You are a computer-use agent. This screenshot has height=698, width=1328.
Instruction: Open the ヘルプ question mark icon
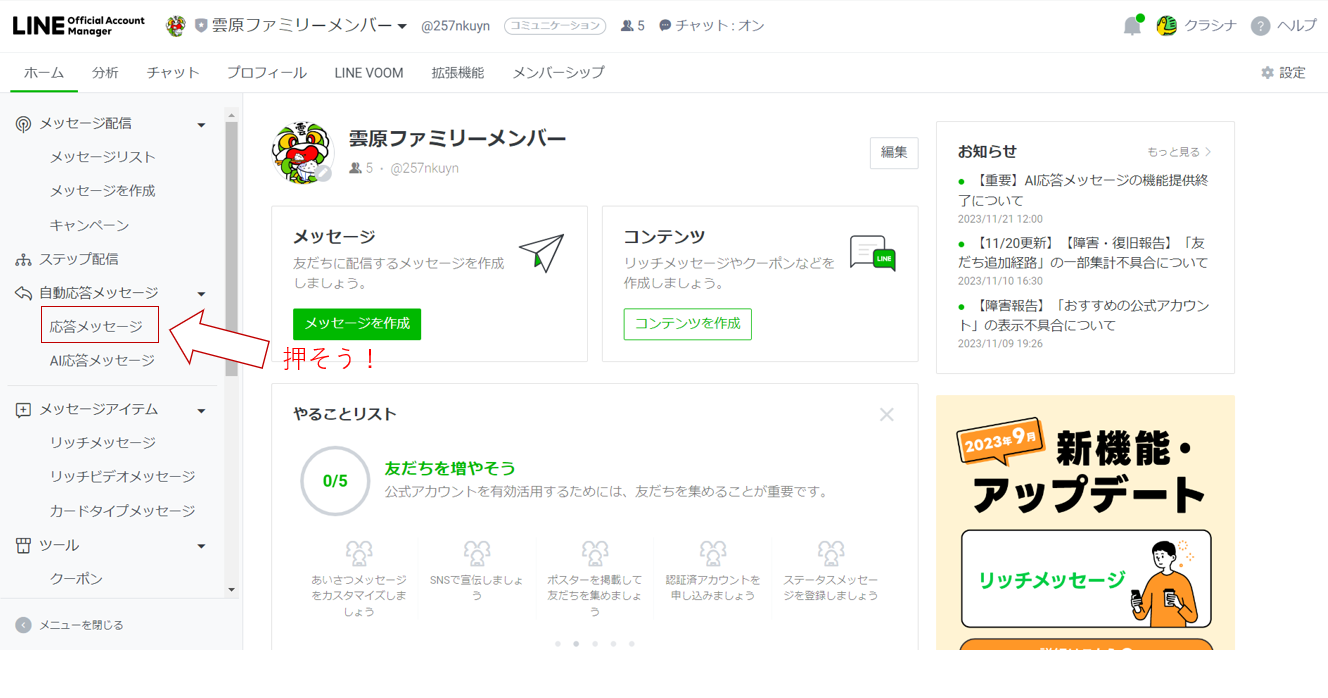point(1260,26)
